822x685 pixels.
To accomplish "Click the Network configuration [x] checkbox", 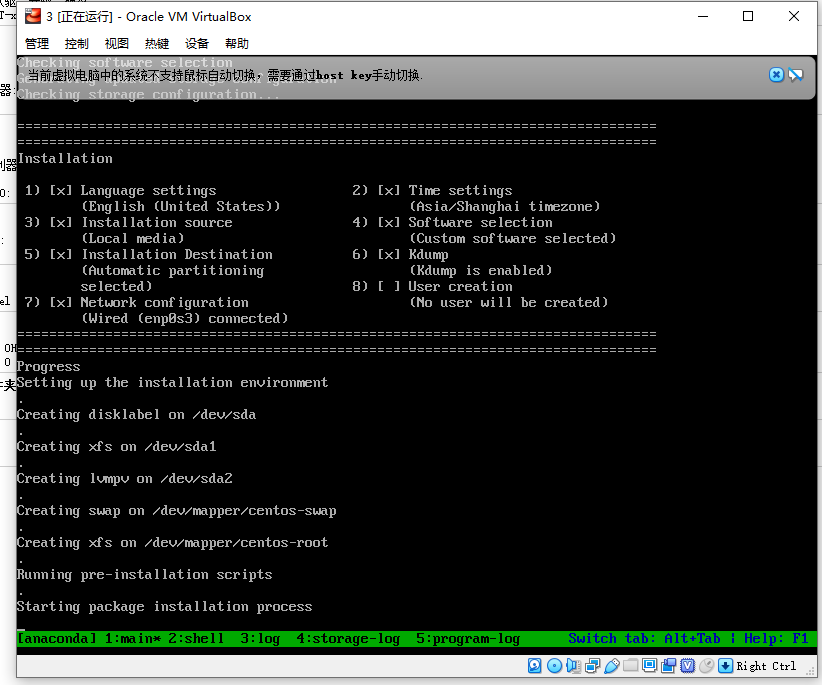I will click(x=61, y=302).
